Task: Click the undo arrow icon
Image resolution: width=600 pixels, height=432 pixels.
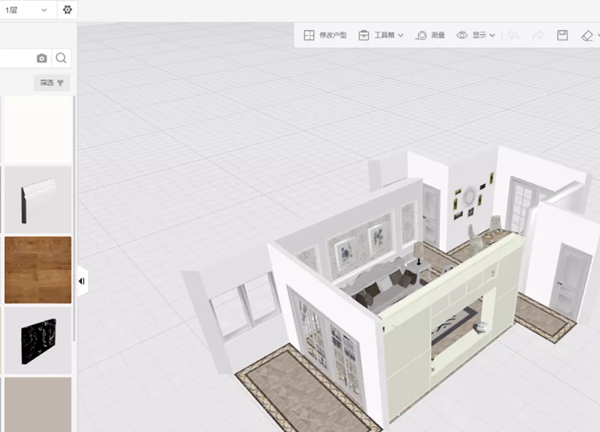Action: pyautogui.click(x=514, y=35)
